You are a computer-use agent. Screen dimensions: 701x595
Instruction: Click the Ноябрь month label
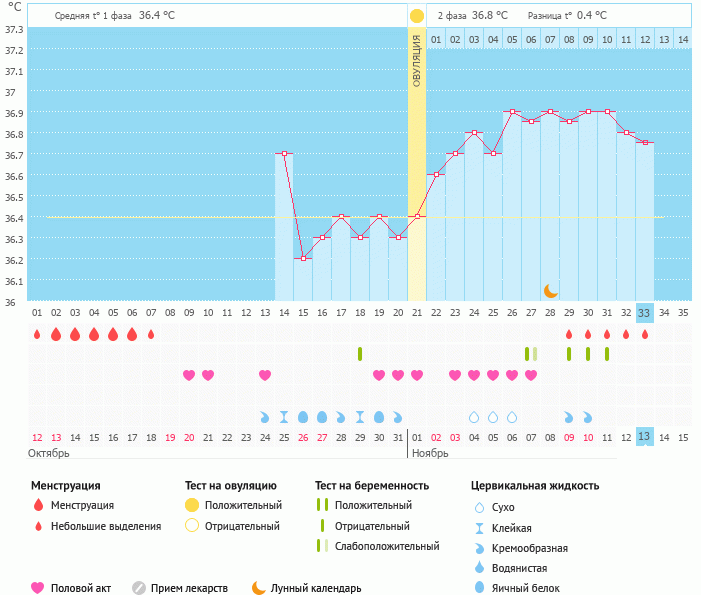pos(430,453)
